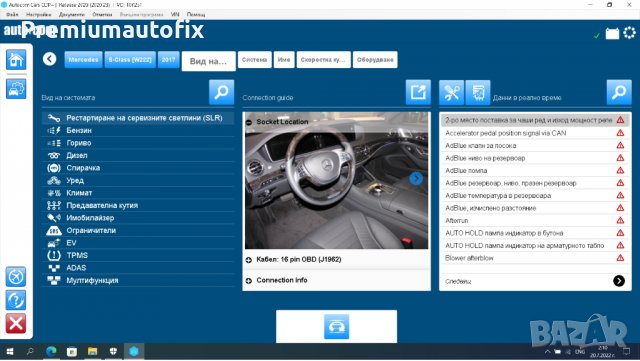Go to next page of data list
640x361 pixels.
[619, 281]
